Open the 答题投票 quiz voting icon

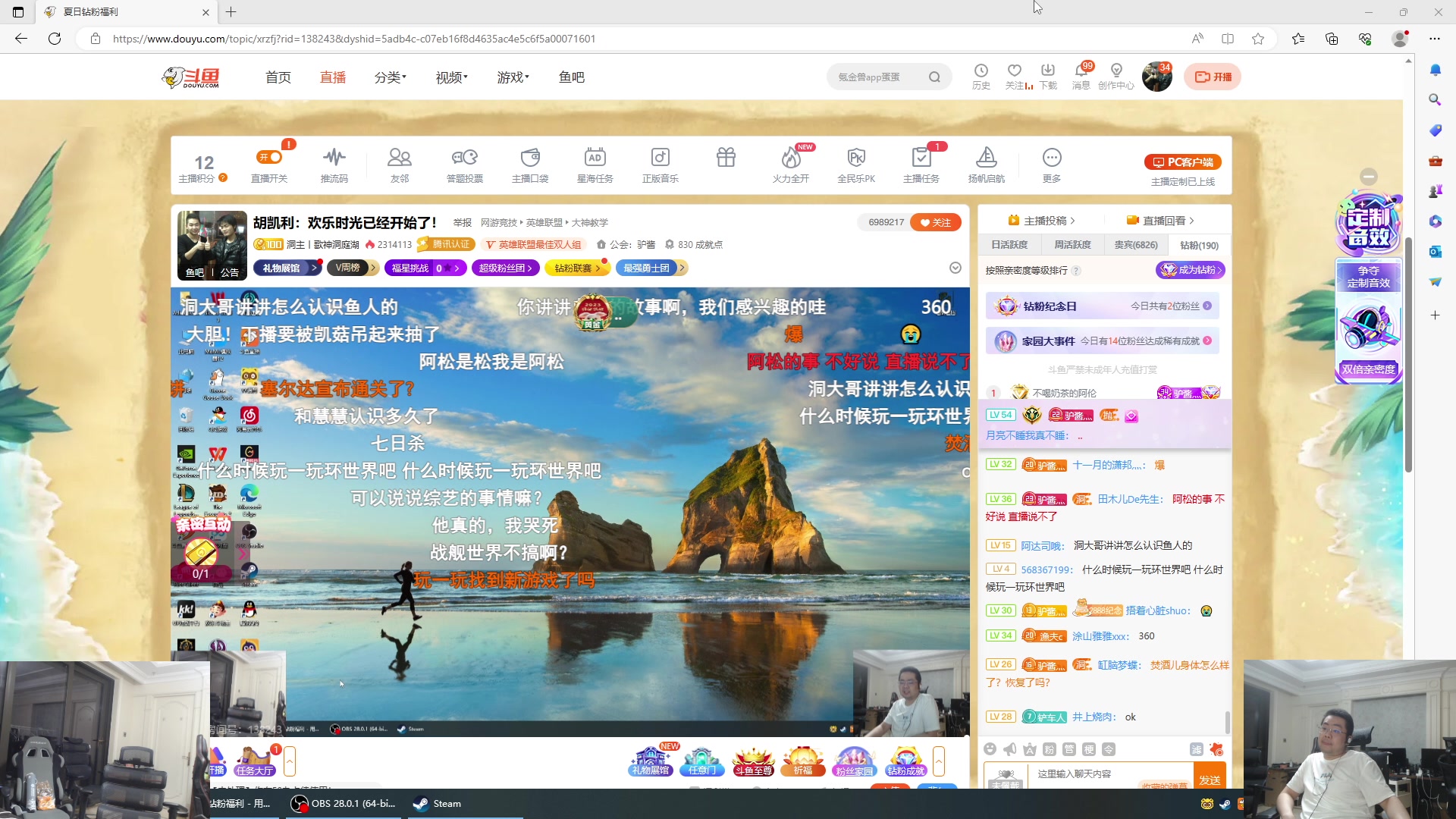464,158
